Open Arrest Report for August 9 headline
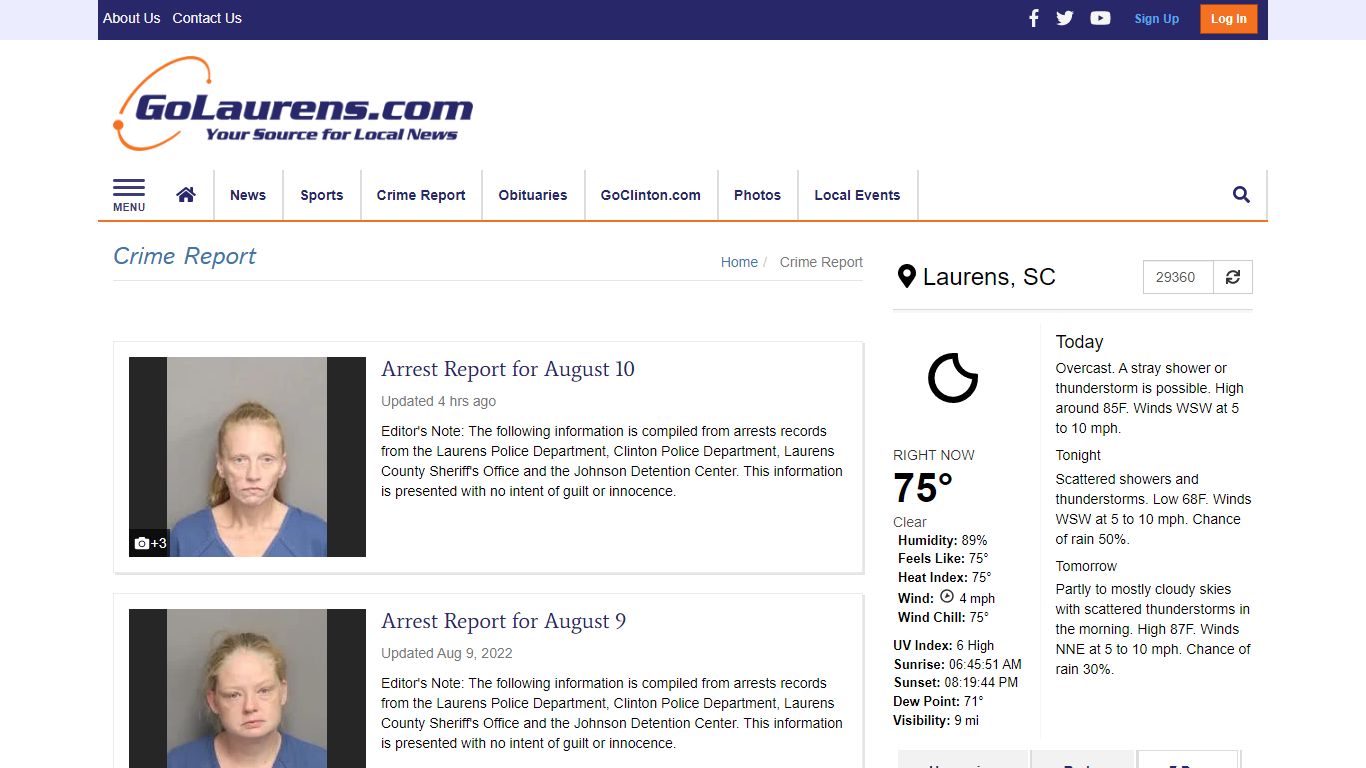Screen dimensions: 1366x768 point(503,621)
